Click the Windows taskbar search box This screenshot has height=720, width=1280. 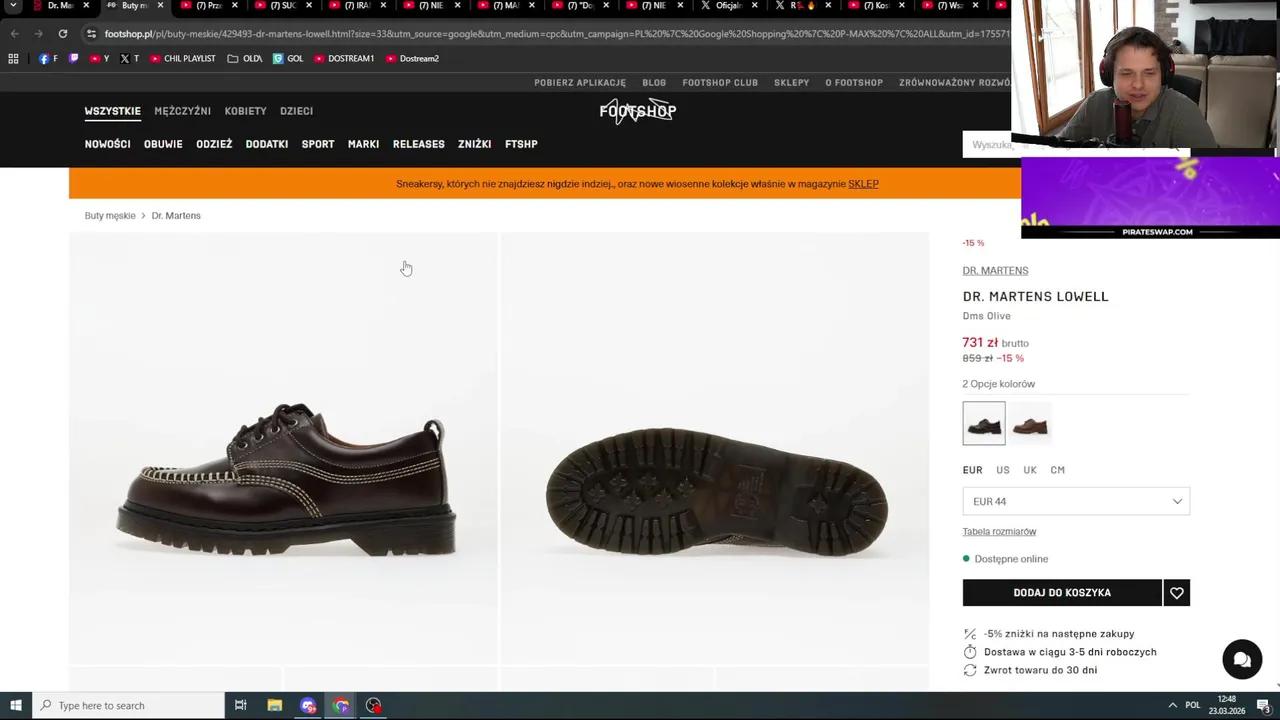[x=128, y=706]
